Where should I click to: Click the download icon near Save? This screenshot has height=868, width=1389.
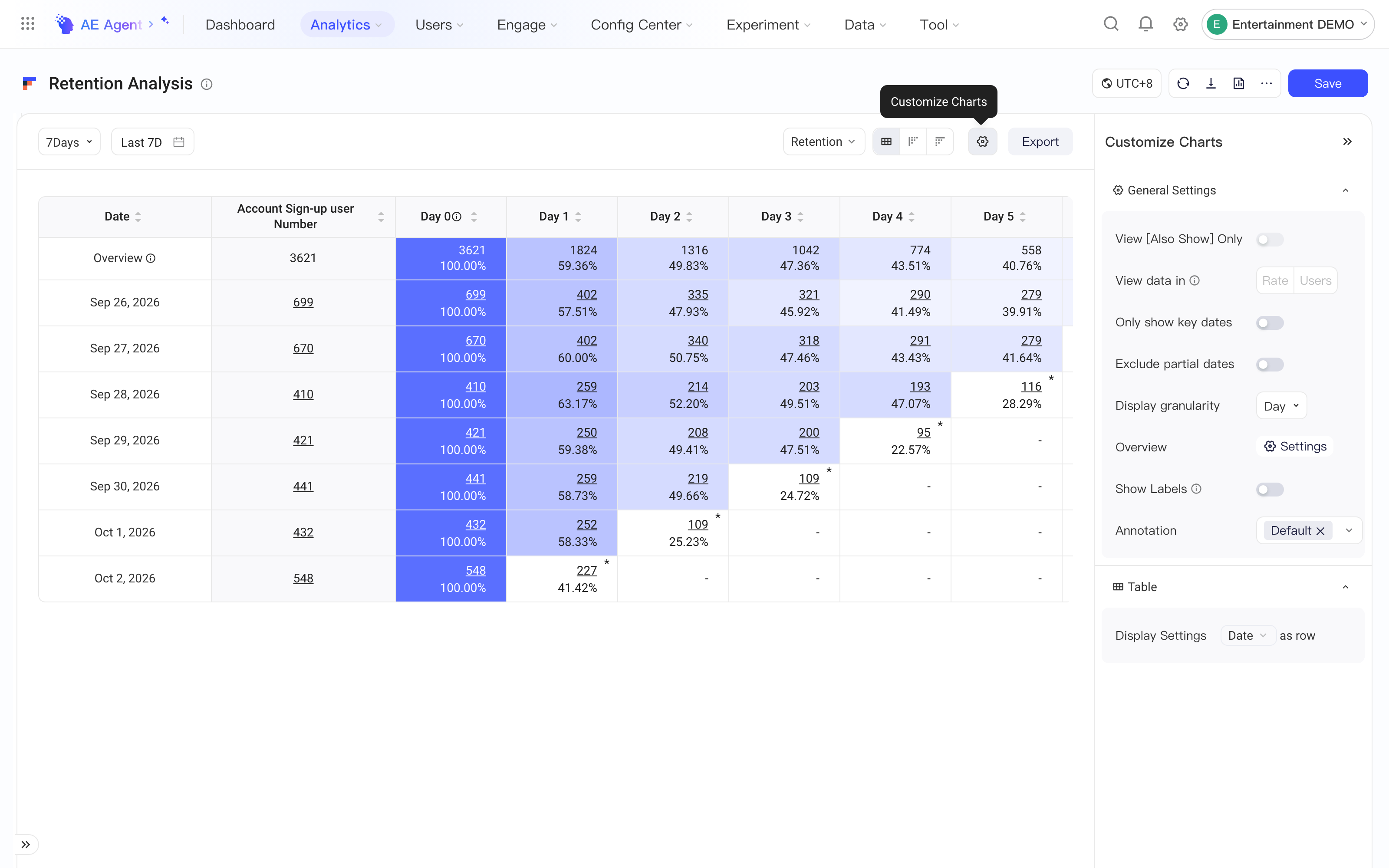pyautogui.click(x=1211, y=84)
